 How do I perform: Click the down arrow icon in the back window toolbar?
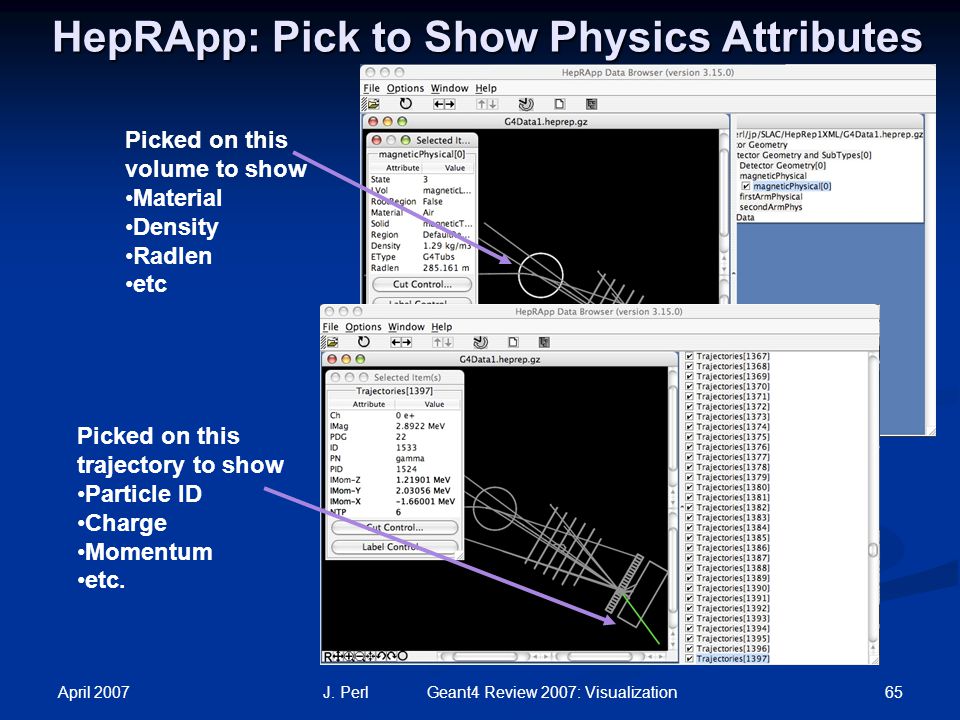pos(492,104)
